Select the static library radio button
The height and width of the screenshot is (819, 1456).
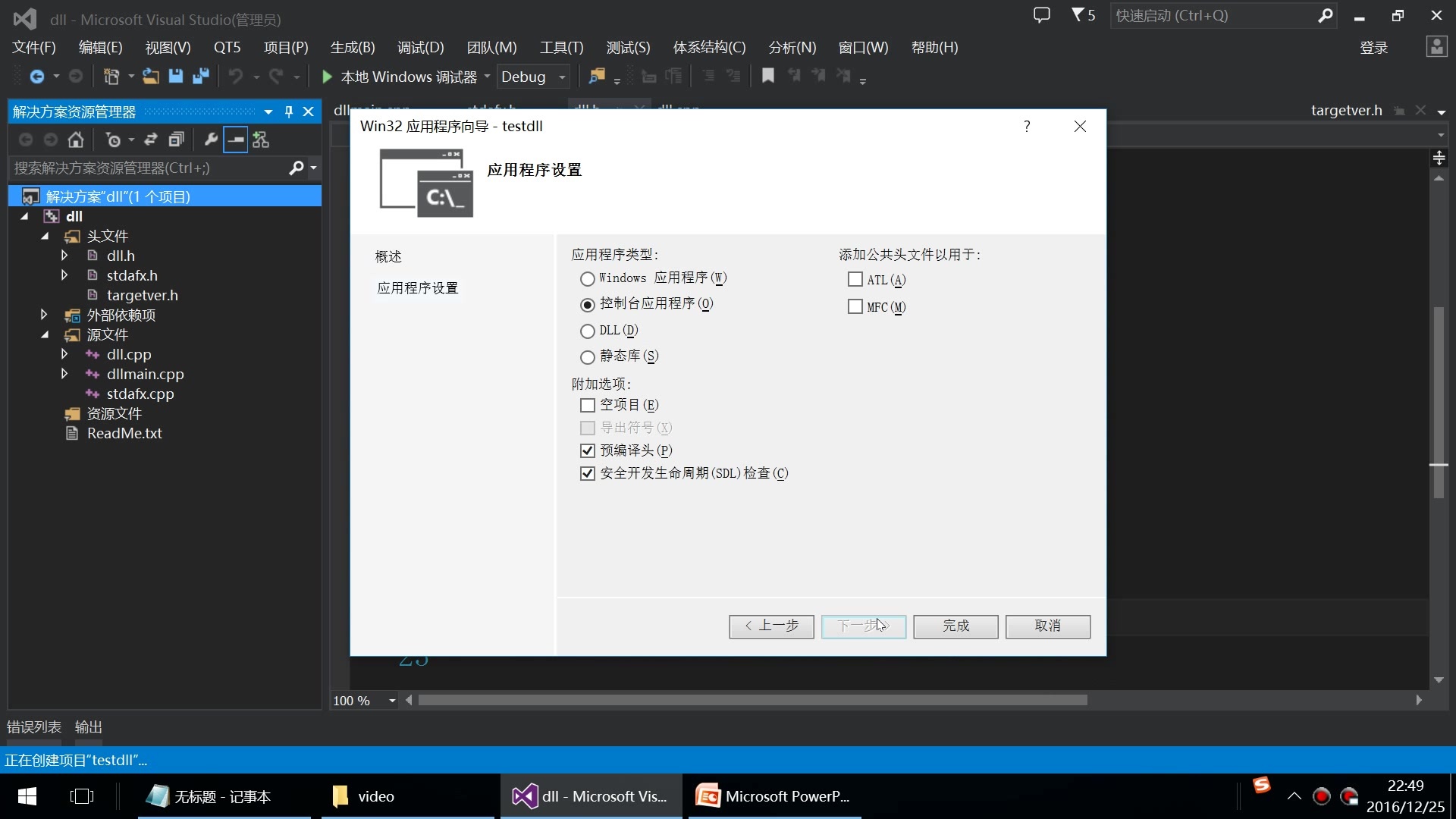pyautogui.click(x=587, y=357)
